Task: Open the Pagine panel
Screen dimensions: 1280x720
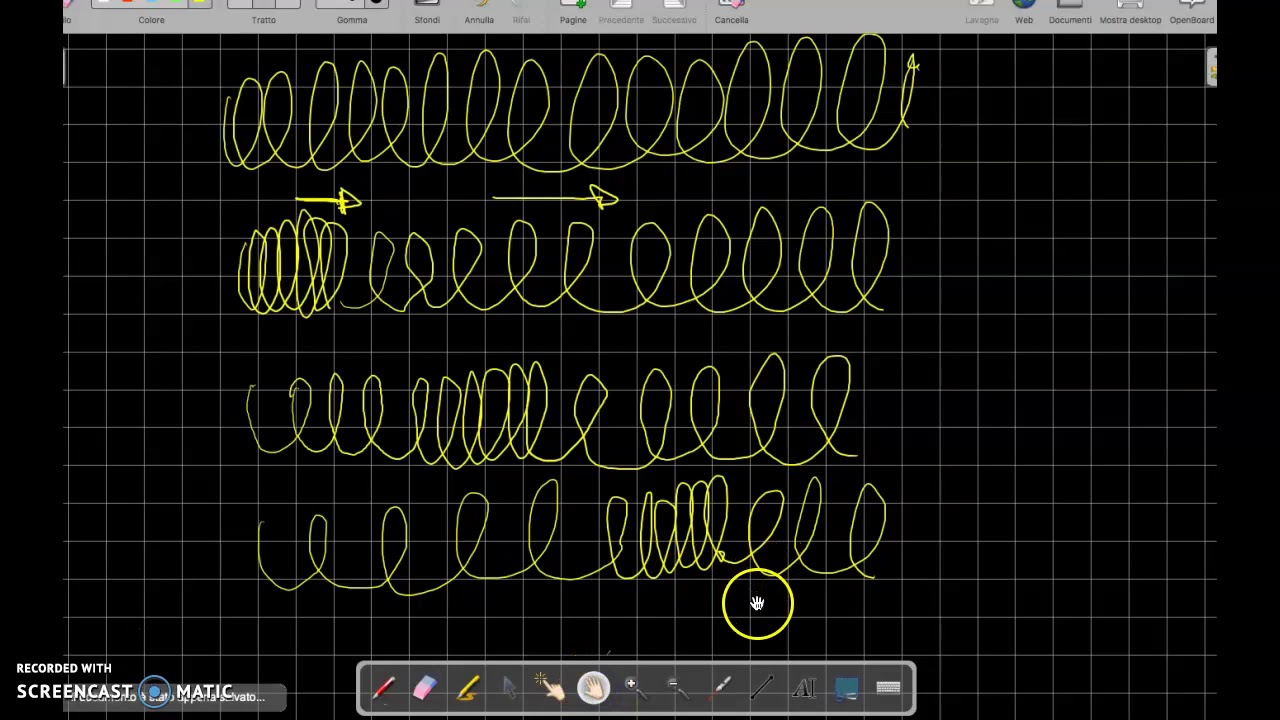Action: (573, 13)
